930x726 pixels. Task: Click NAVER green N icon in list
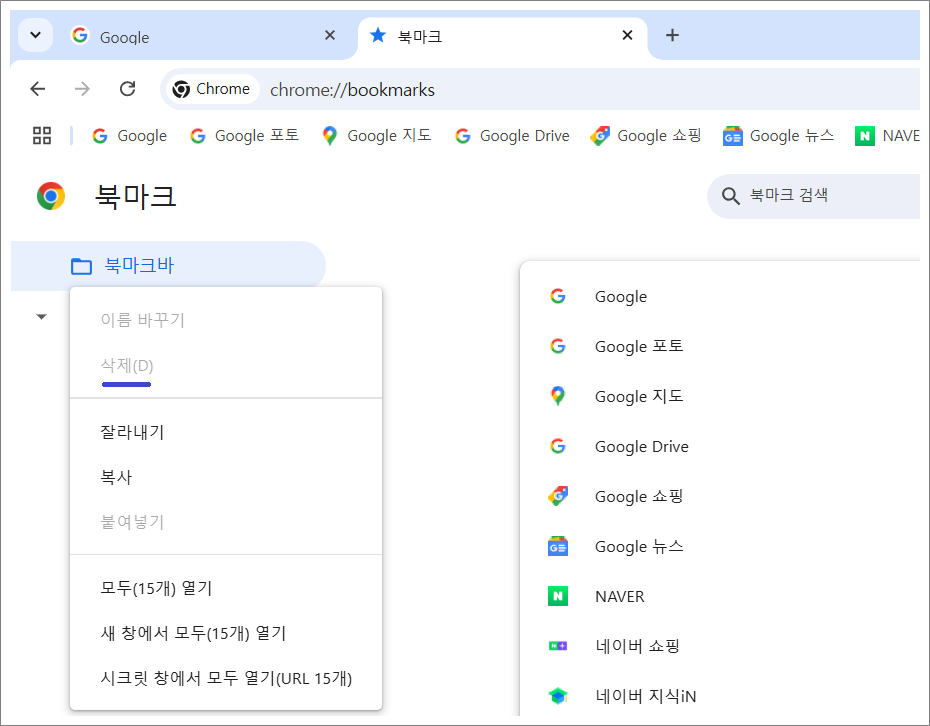click(x=558, y=596)
